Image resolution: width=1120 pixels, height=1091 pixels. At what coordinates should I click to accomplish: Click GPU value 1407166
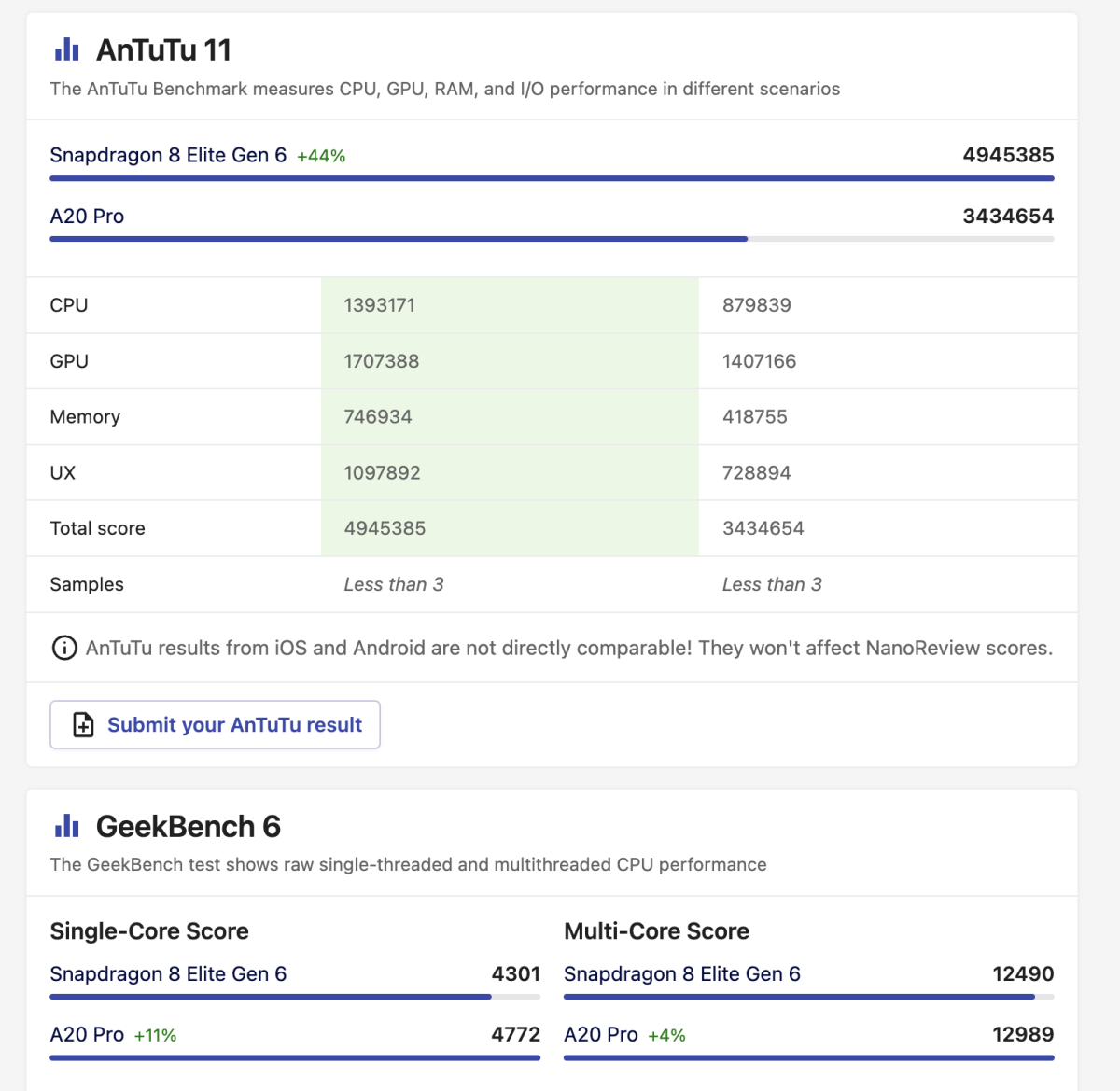point(759,361)
